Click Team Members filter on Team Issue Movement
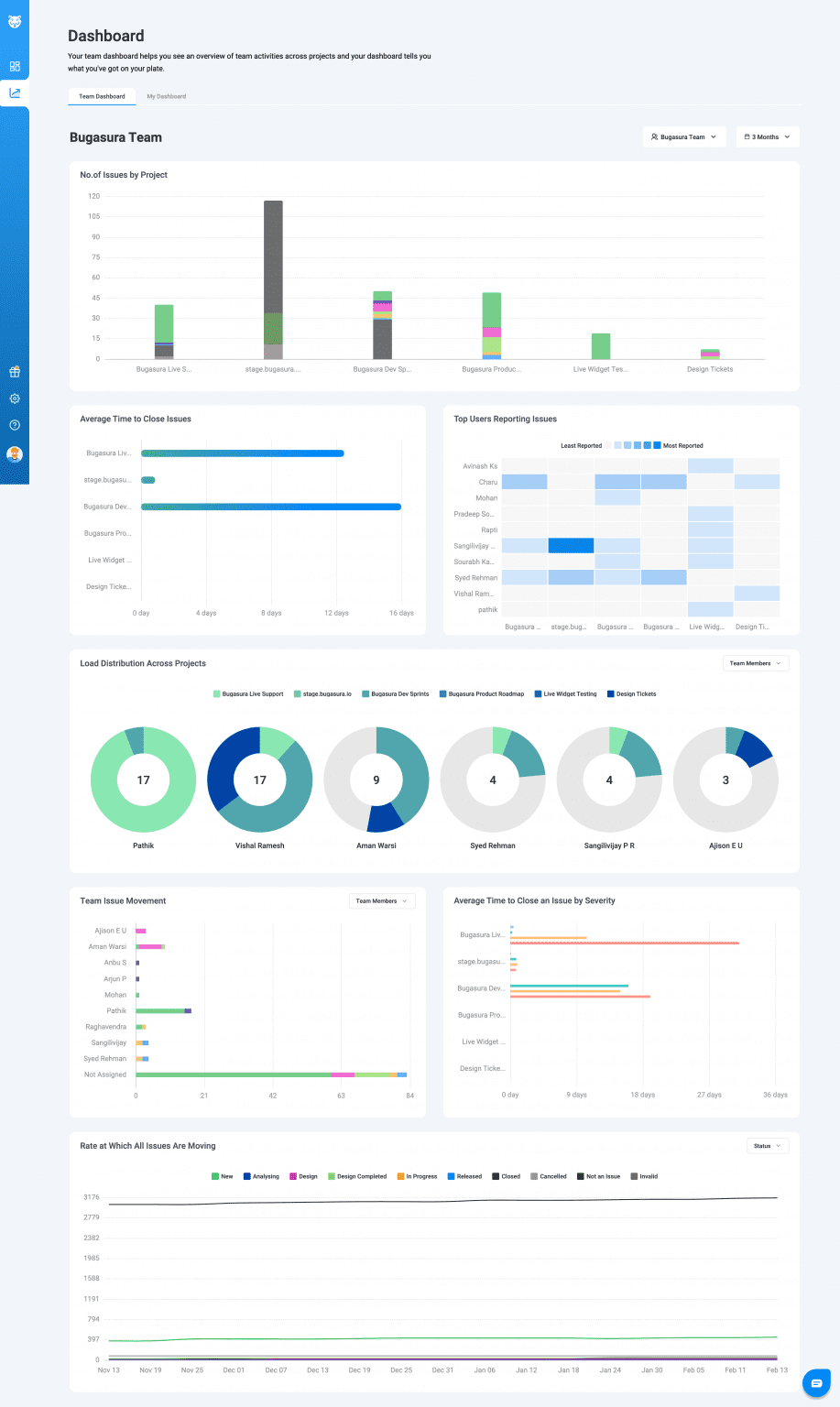The width and height of the screenshot is (840, 1407). [x=381, y=900]
